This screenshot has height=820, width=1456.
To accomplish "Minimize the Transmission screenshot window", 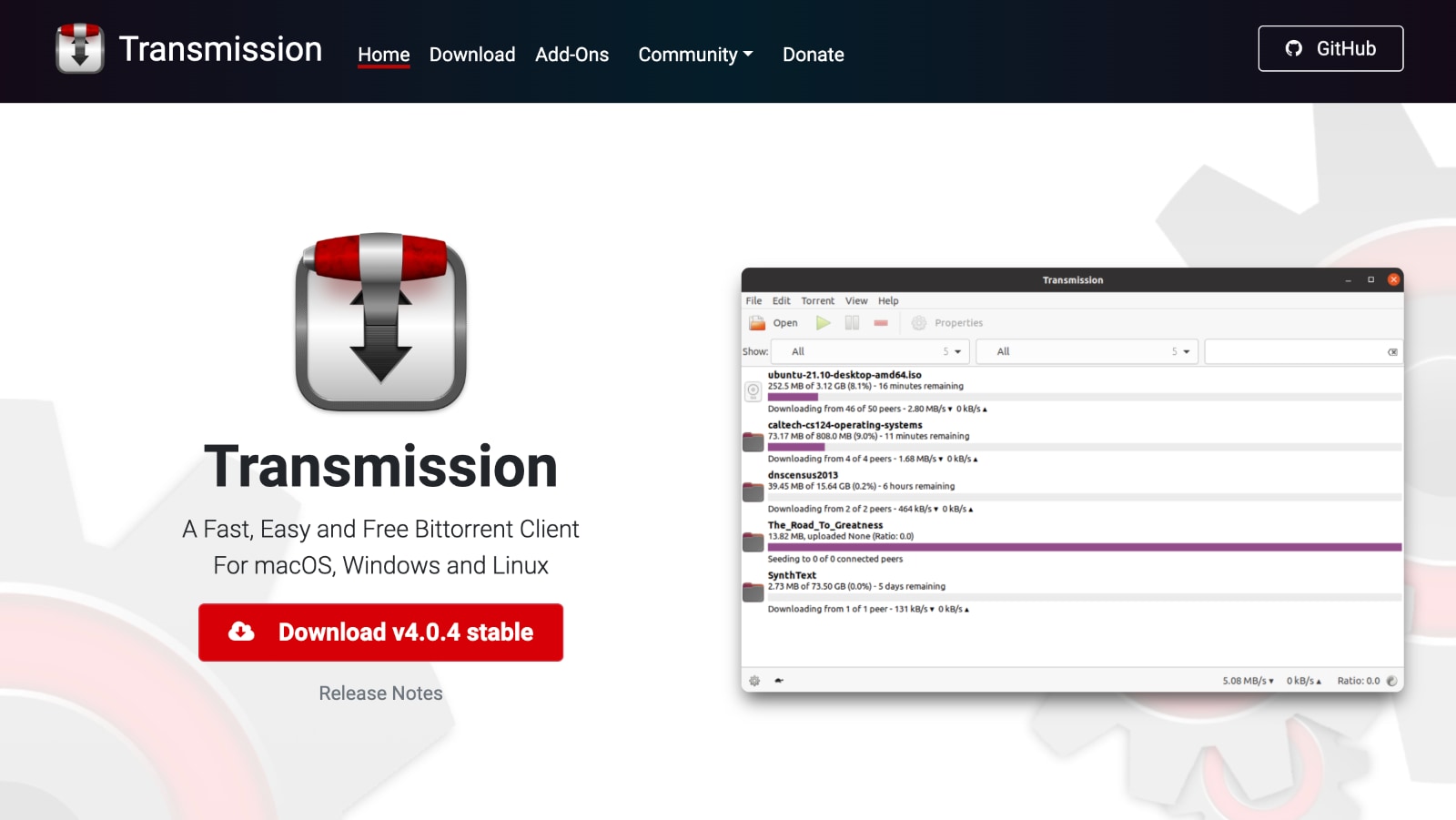I will [1348, 280].
